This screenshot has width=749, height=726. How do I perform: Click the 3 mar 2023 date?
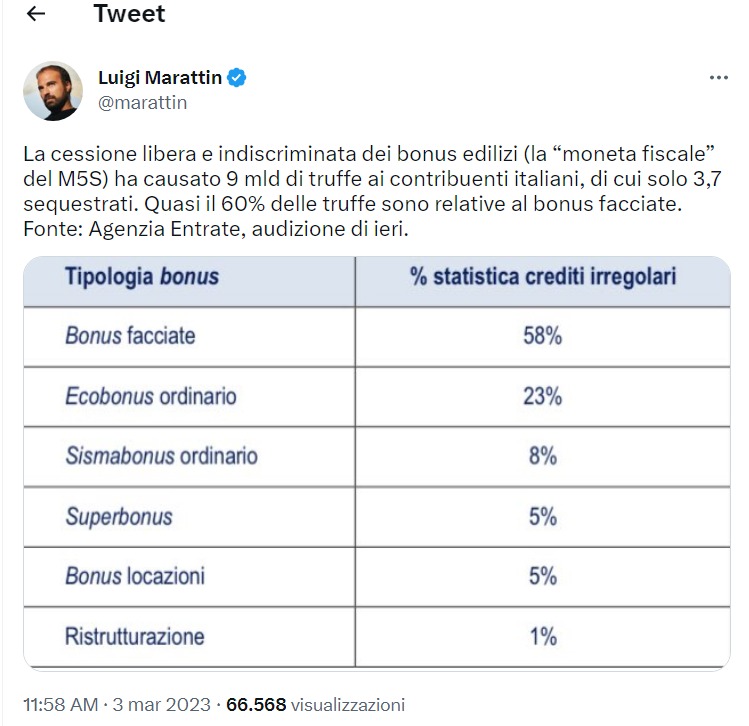161,705
